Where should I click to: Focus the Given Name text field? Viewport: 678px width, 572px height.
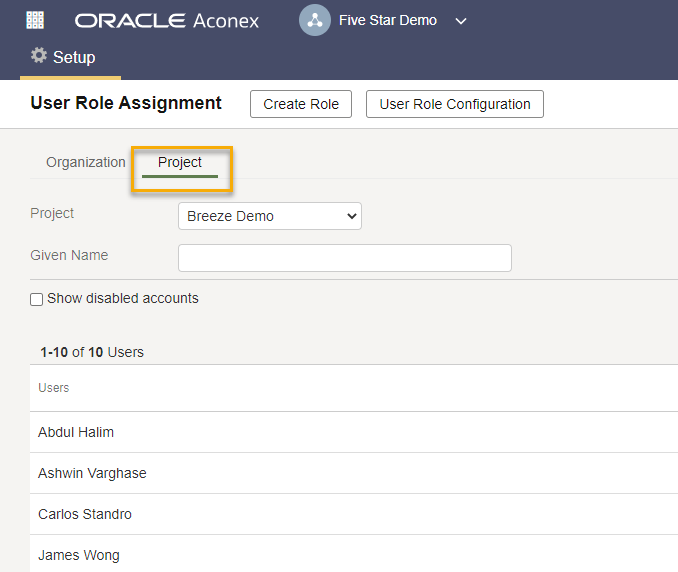click(x=344, y=258)
